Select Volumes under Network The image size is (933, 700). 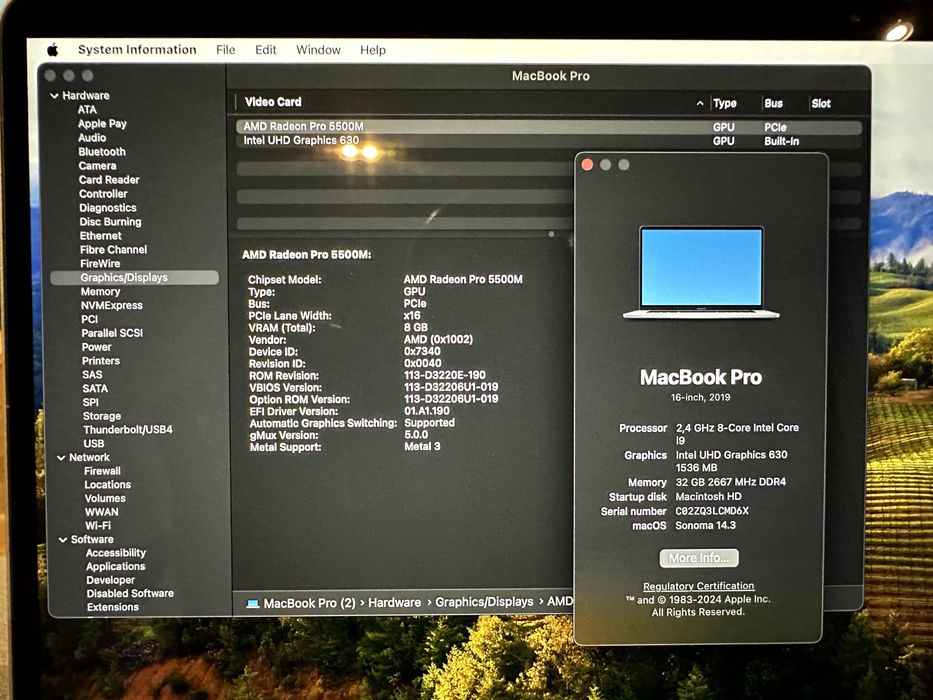point(105,498)
